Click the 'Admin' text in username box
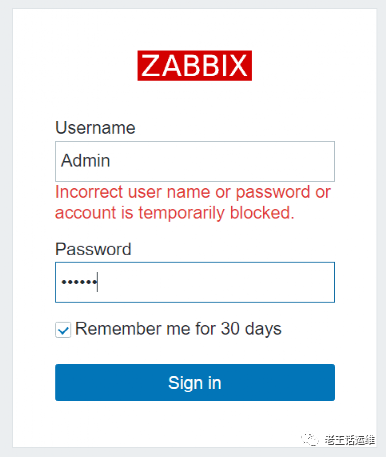This screenshot has width=386, height=457. tap(86, 161)
